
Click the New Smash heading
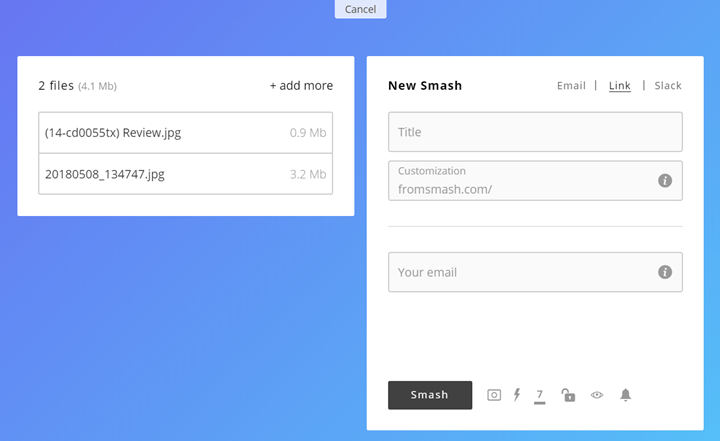(425, 85)
